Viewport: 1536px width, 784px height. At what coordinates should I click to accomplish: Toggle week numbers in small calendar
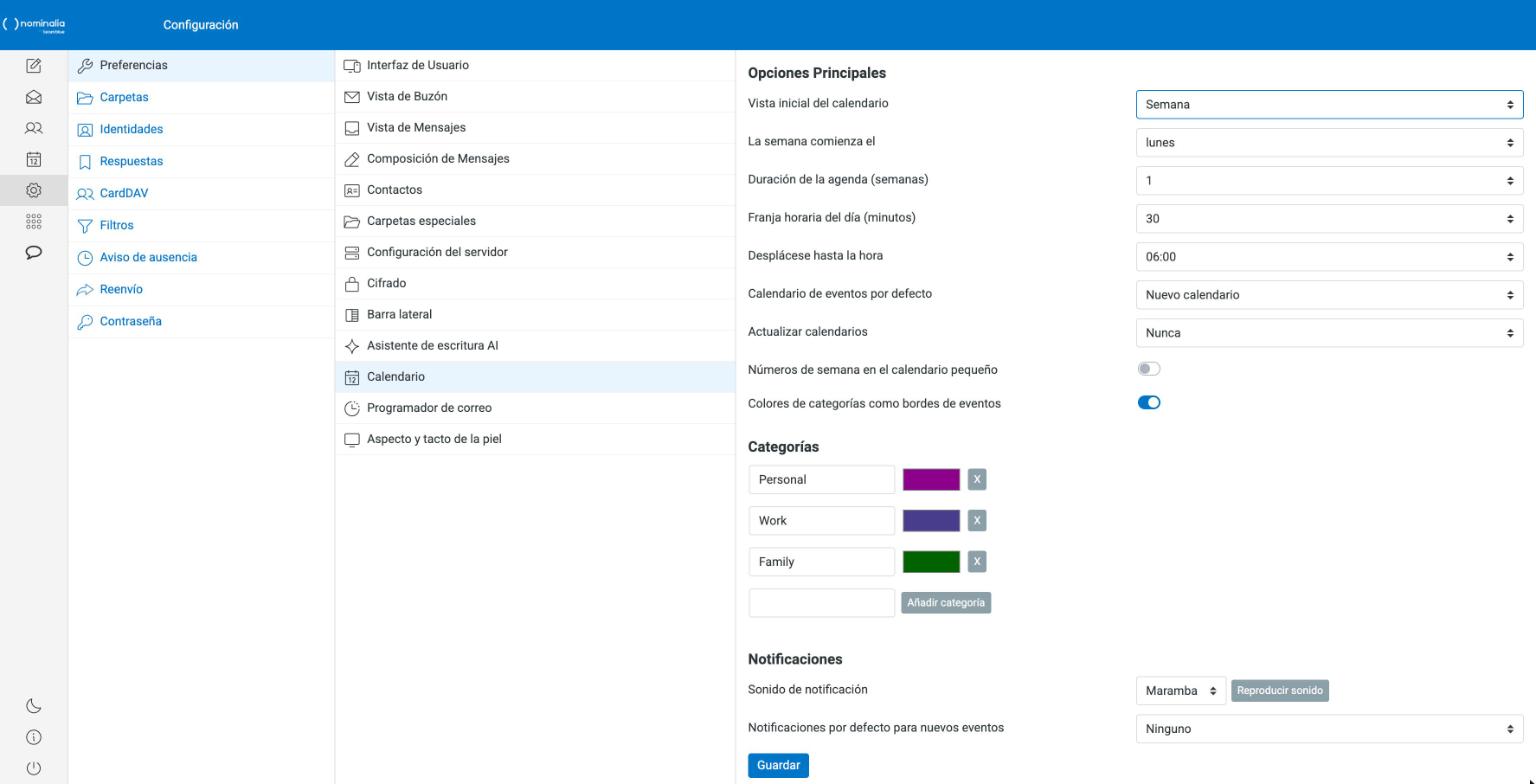(1149, 369)
